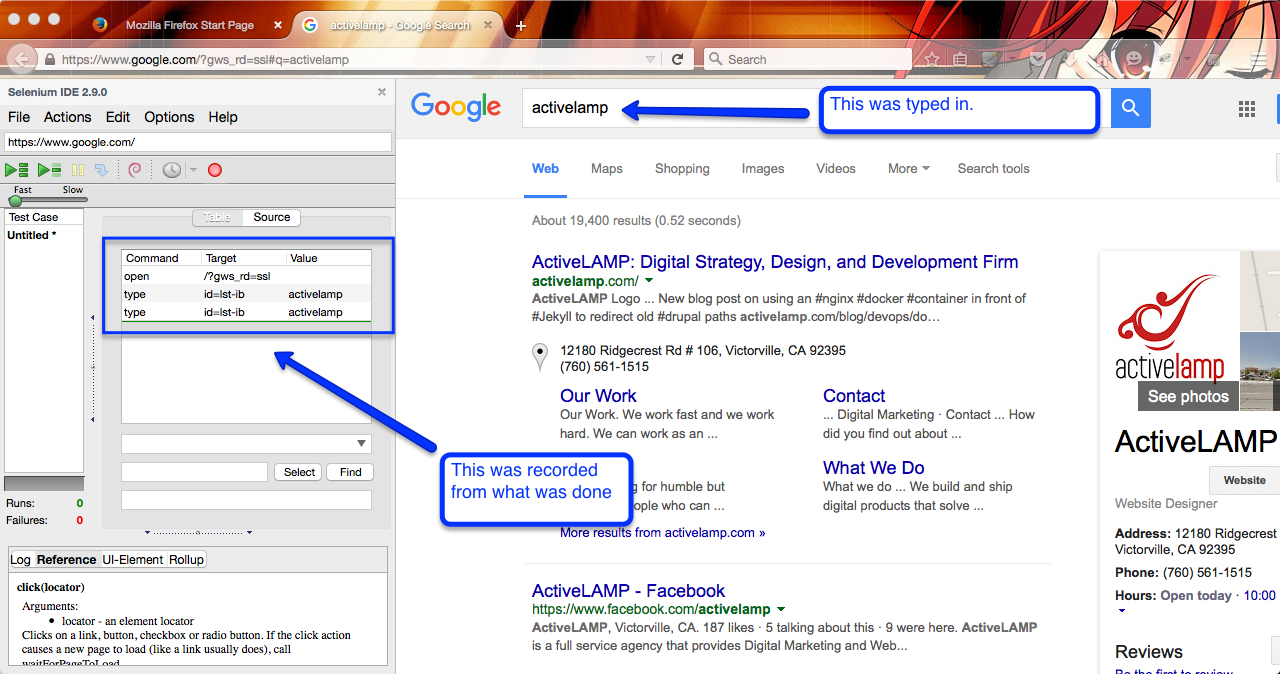
Task: Click the Find button next to Select
Action: pyautogui.click(x=350, y=472)
